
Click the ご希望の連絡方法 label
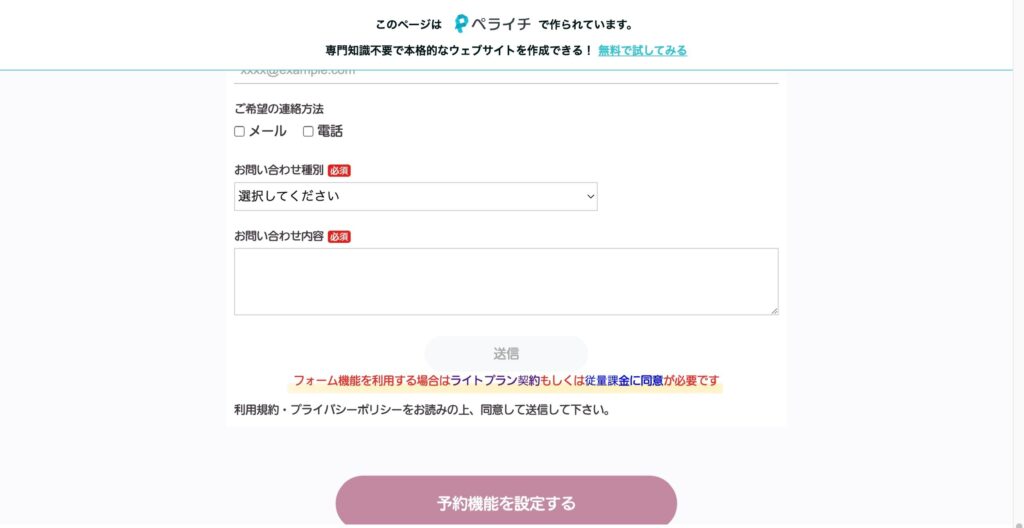279,108
